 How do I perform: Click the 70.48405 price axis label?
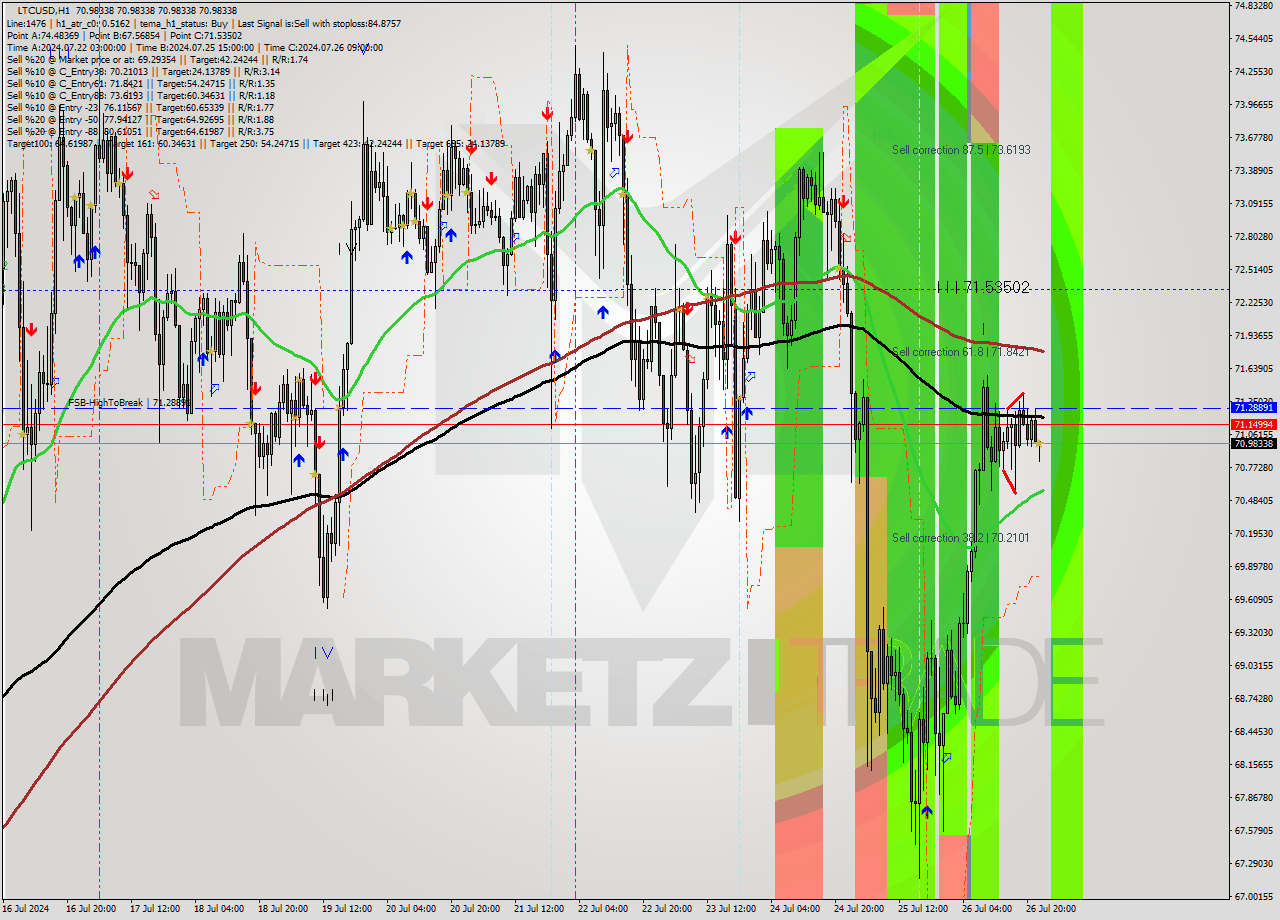point(1253,500)
